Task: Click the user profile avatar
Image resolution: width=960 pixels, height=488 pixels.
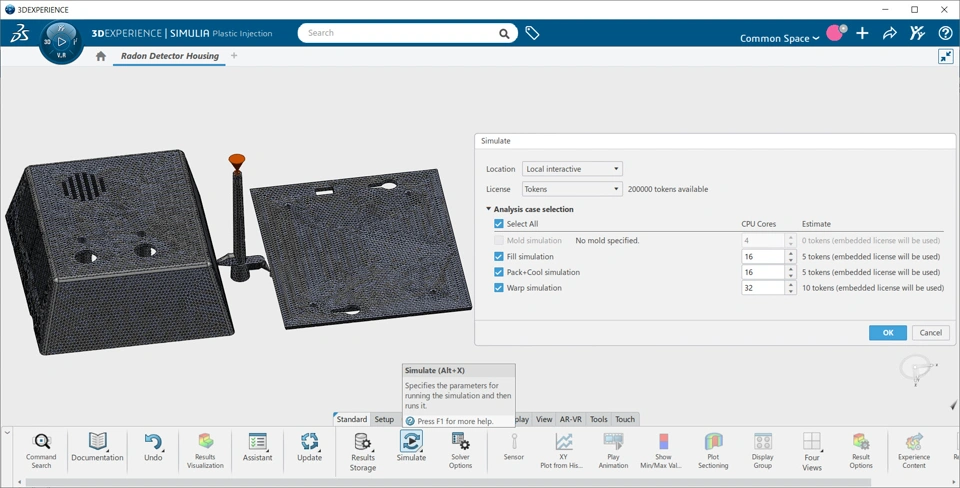Action: (x=836, y=32)
